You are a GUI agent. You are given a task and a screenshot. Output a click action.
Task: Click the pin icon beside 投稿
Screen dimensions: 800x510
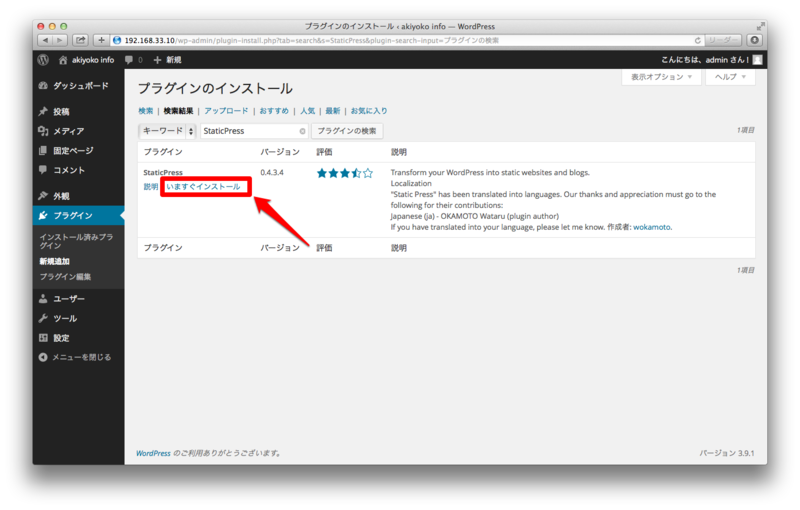coord(43,112)
